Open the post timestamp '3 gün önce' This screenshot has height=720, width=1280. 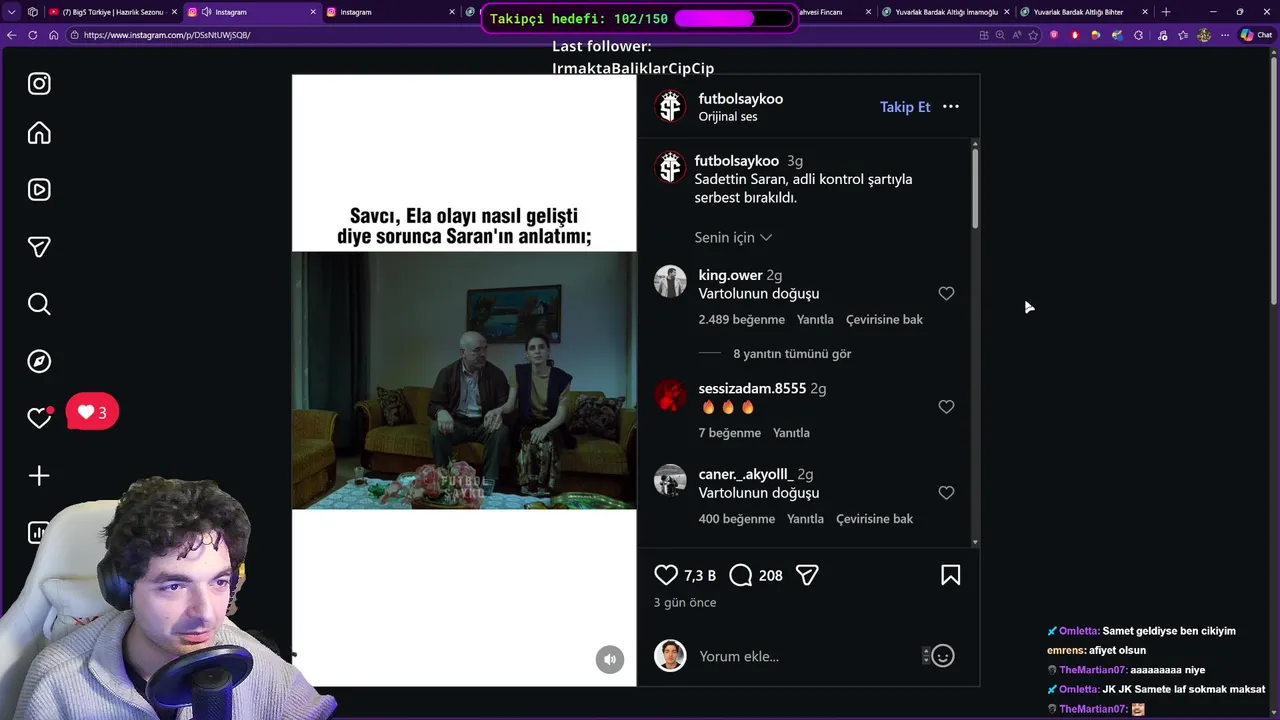(x=685, y=602)
